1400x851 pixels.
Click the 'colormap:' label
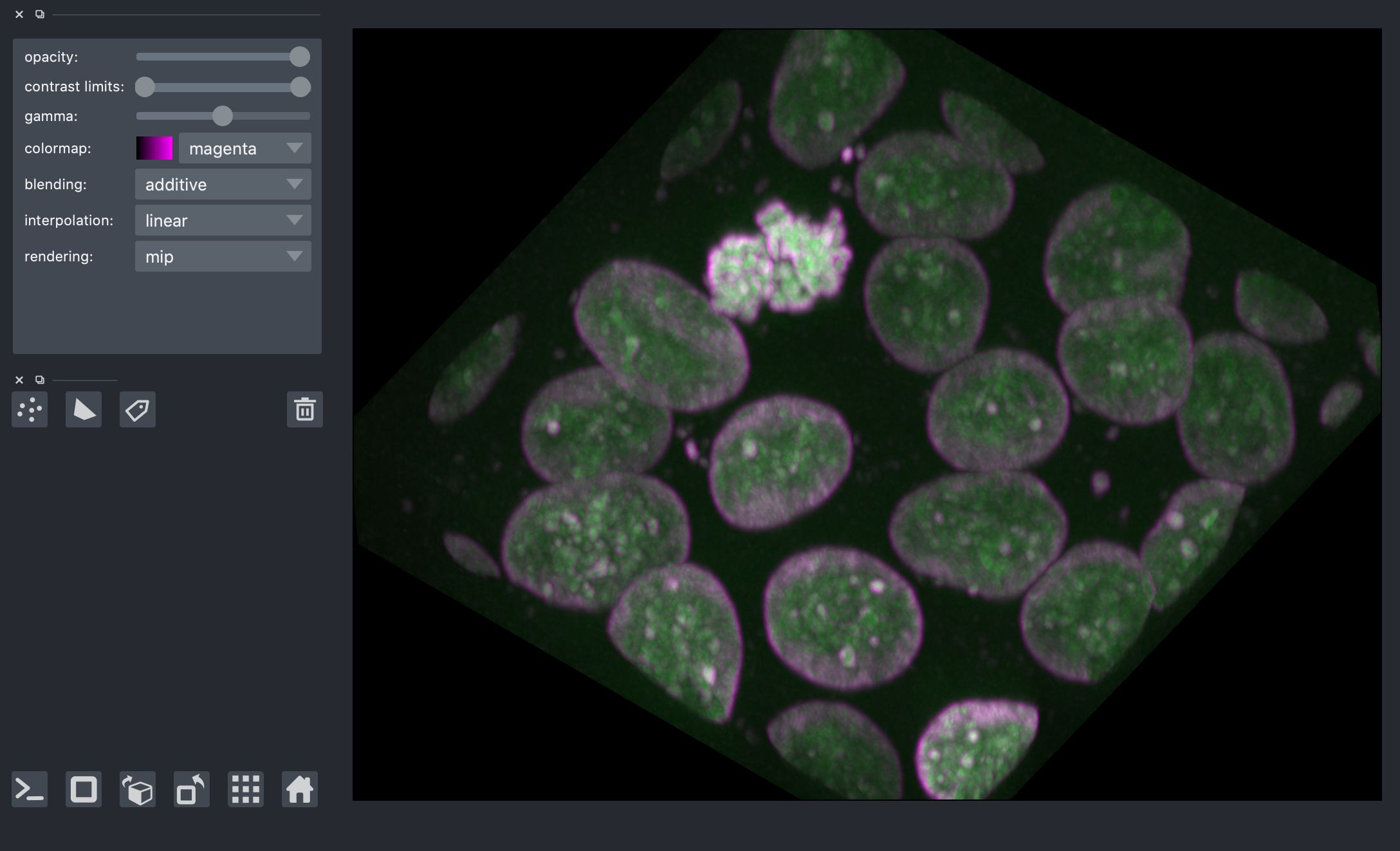58,148
